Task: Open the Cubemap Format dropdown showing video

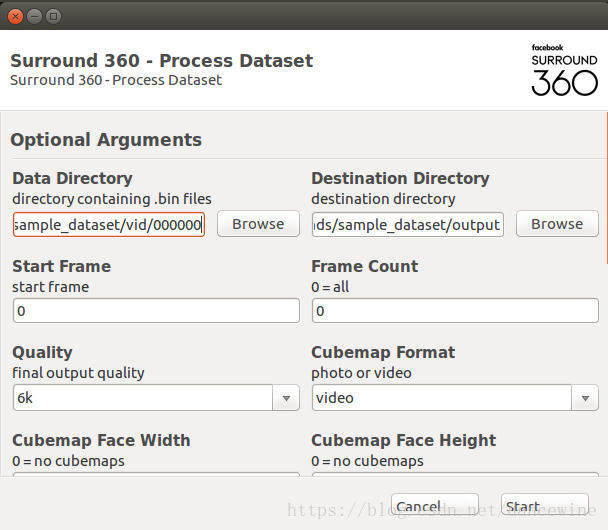Action: pos(455,398)
